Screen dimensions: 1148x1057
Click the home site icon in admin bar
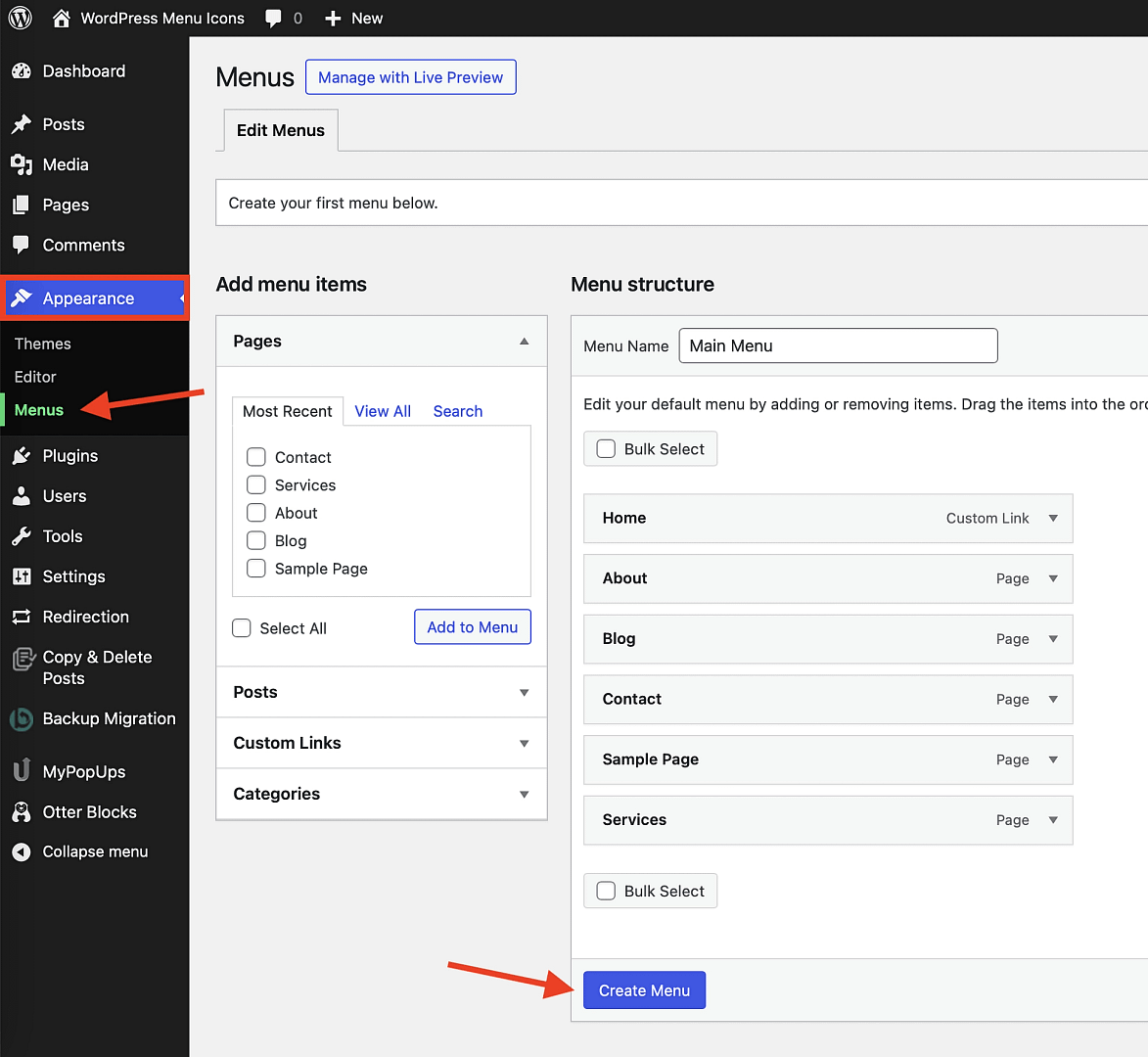pyautogui.click(x=62, y=19)
